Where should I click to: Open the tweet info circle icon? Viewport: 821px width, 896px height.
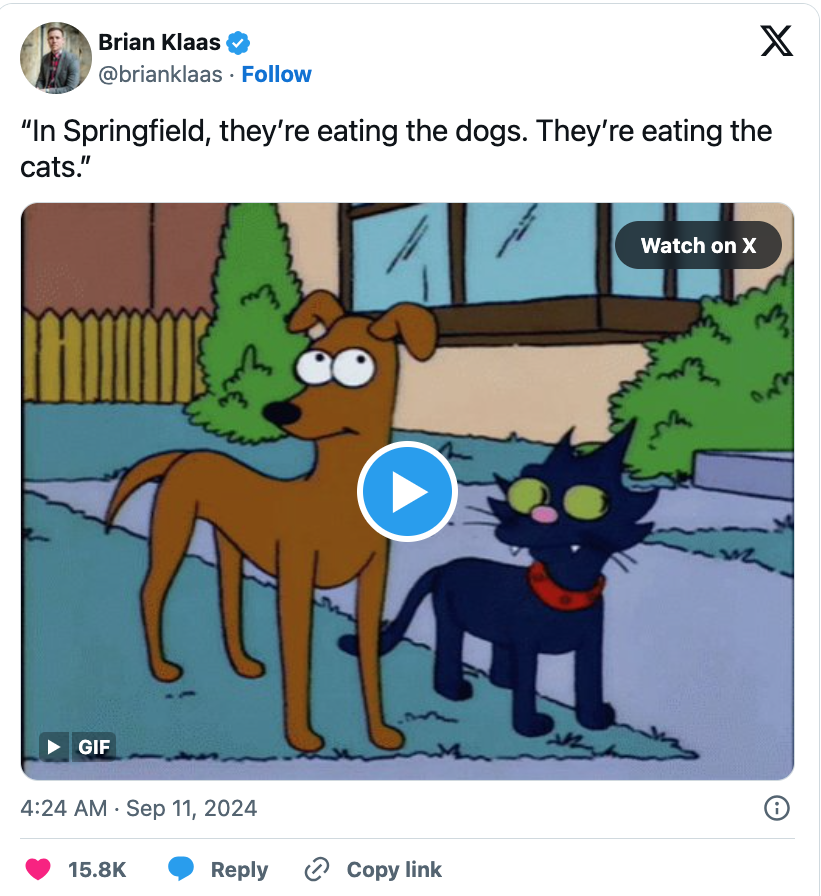click(776, 808)
